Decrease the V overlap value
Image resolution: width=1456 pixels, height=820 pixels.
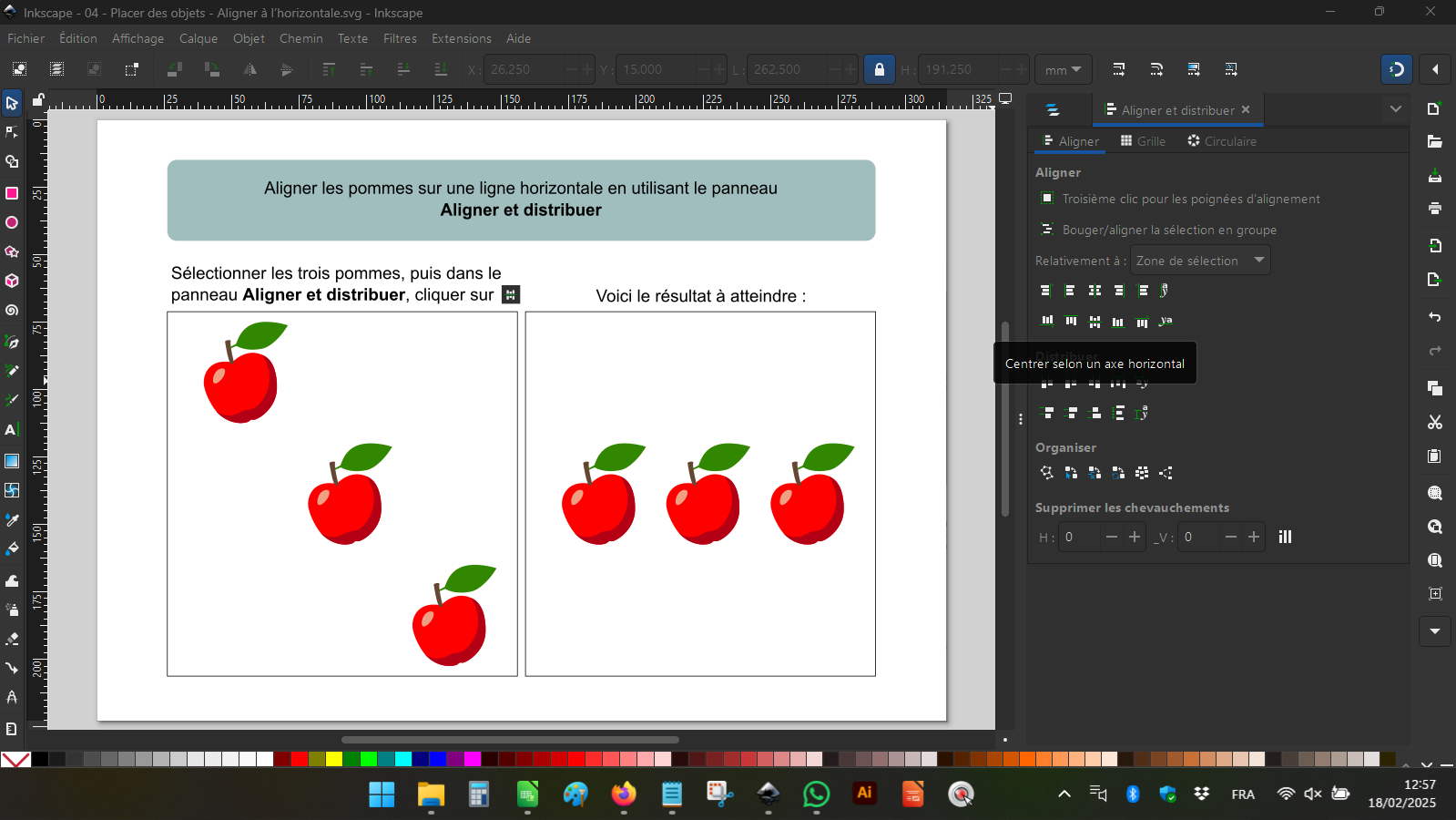1231,537
